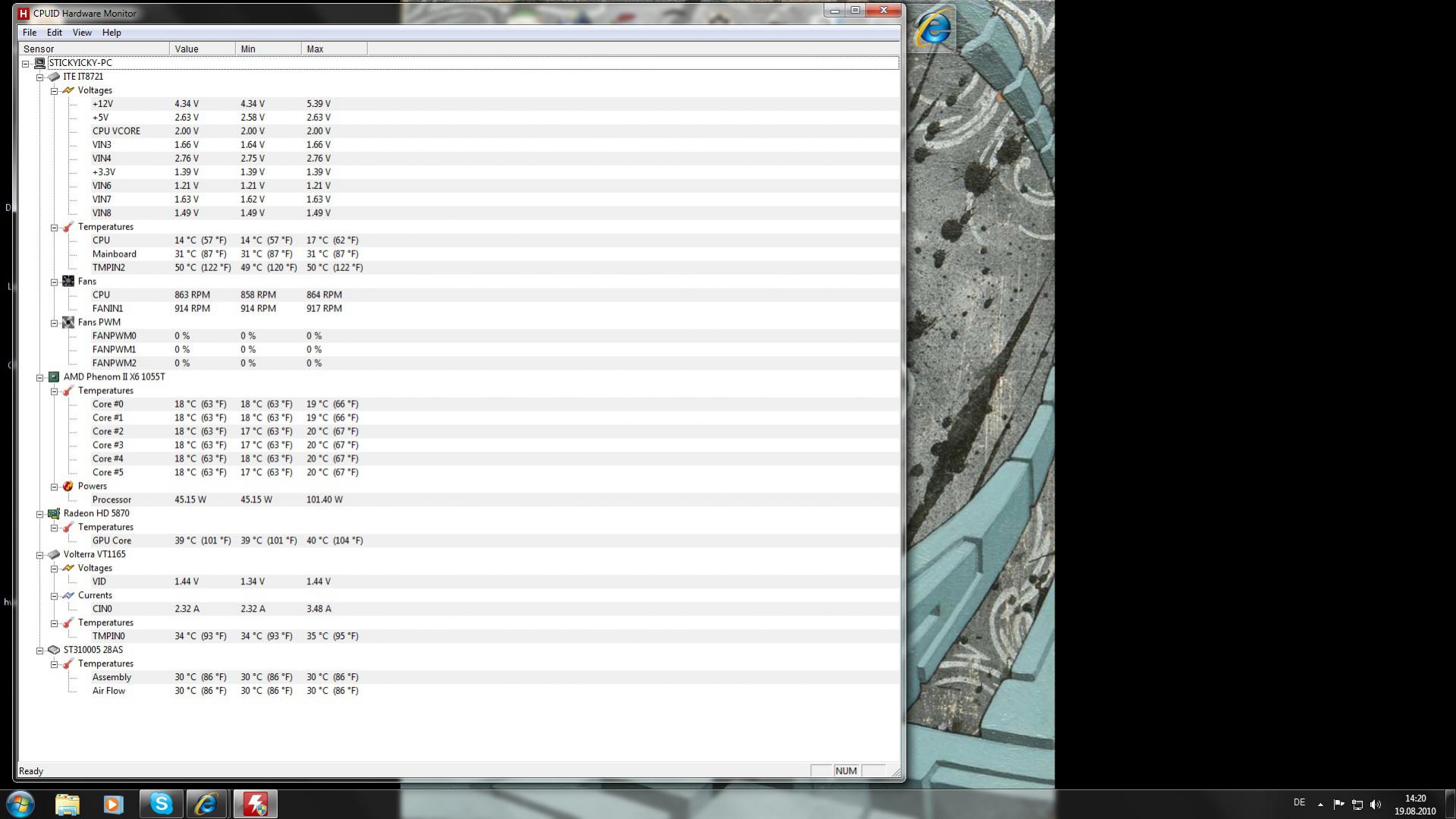The image size is (1456, 819).
Task: Click the Voltages icon under Volterra VT1165
Action: (68, 569)
